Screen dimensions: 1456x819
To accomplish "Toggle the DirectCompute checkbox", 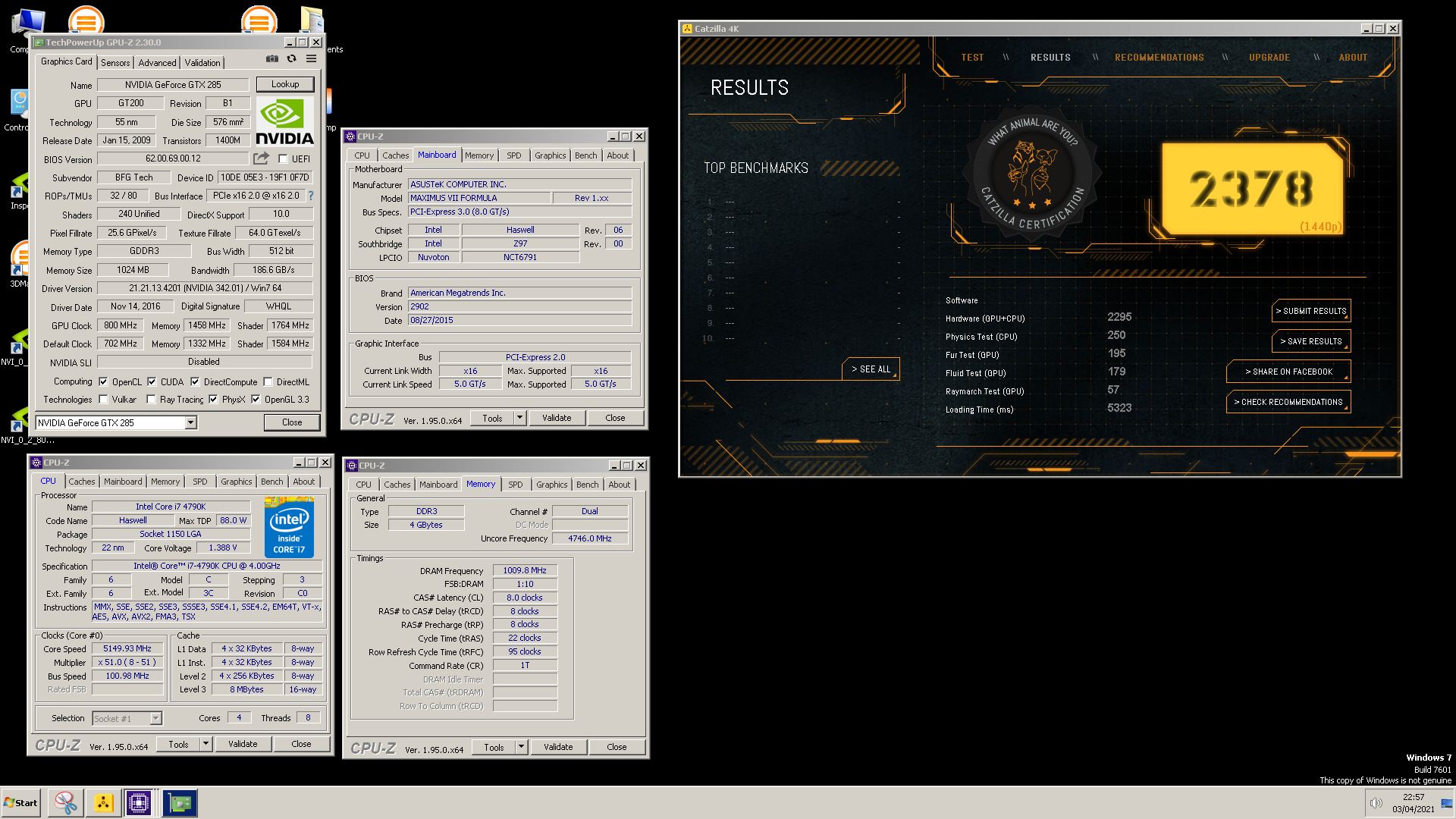I will click(195, 381).
